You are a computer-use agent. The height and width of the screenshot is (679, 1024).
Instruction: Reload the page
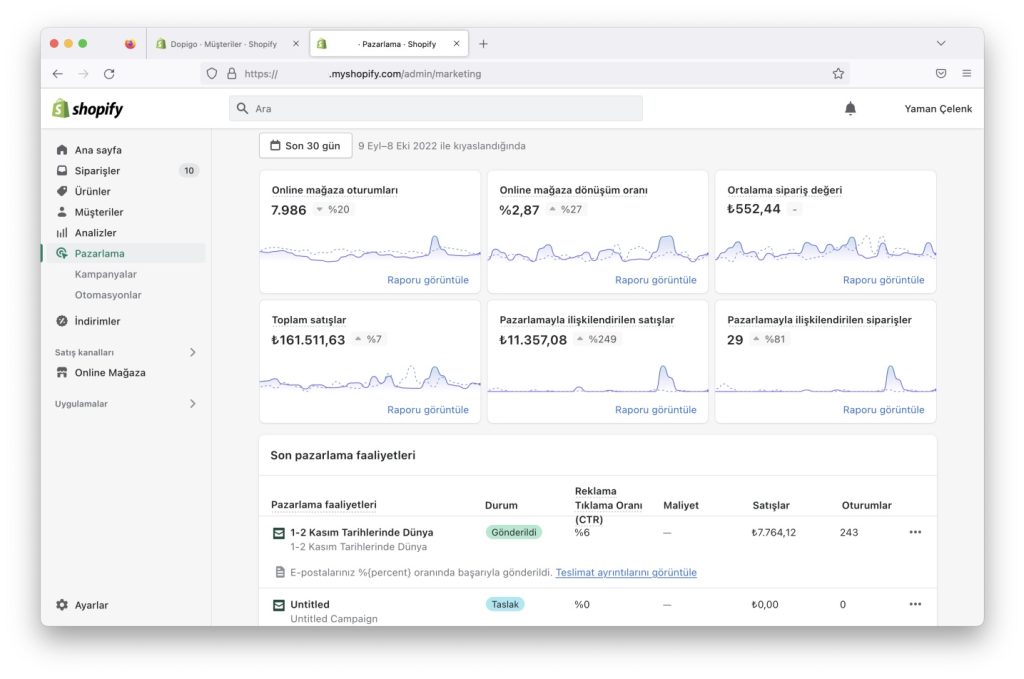pyautogui.click(x=109, y=74)
